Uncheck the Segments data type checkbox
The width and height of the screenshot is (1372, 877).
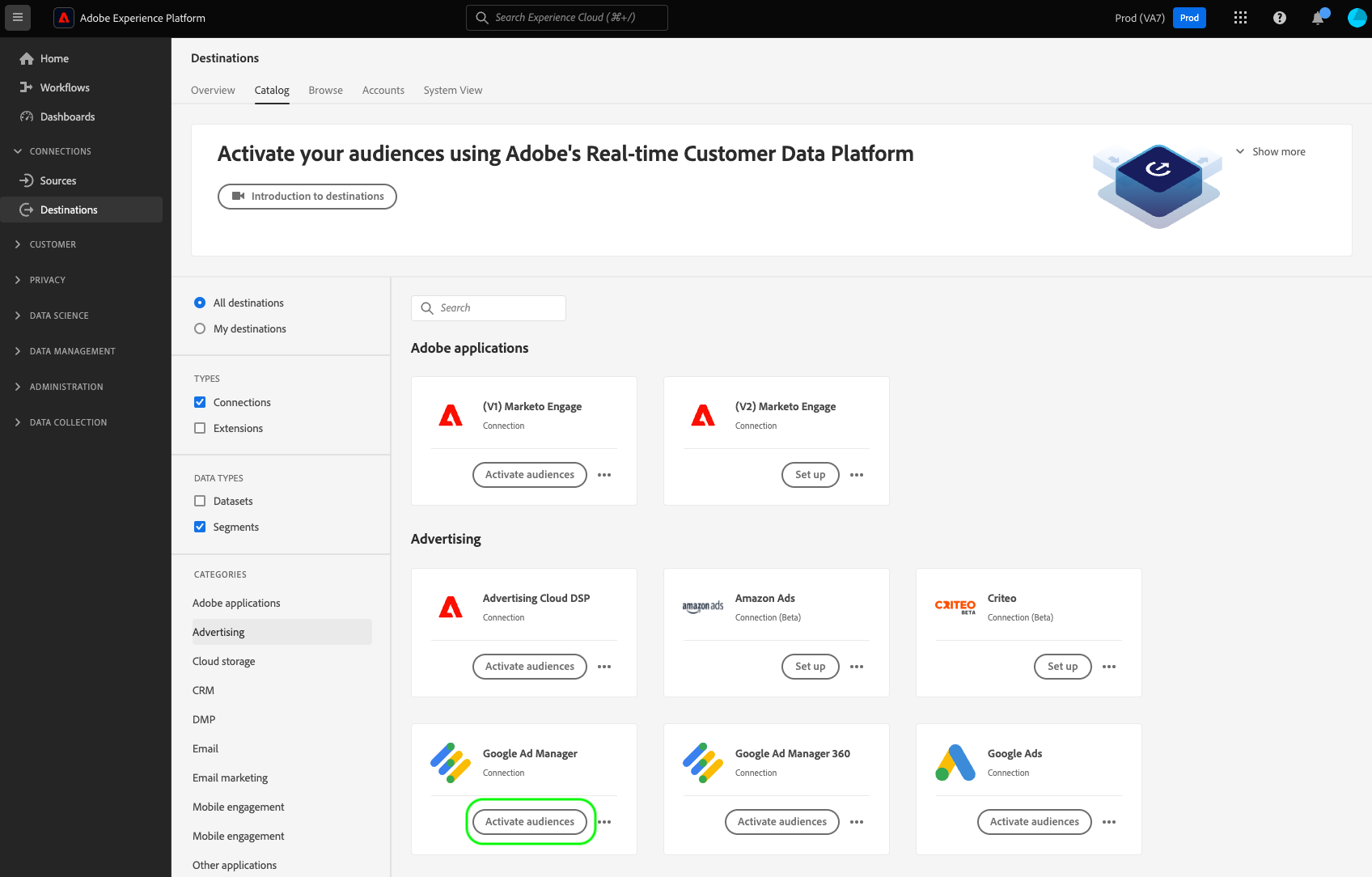200,527
